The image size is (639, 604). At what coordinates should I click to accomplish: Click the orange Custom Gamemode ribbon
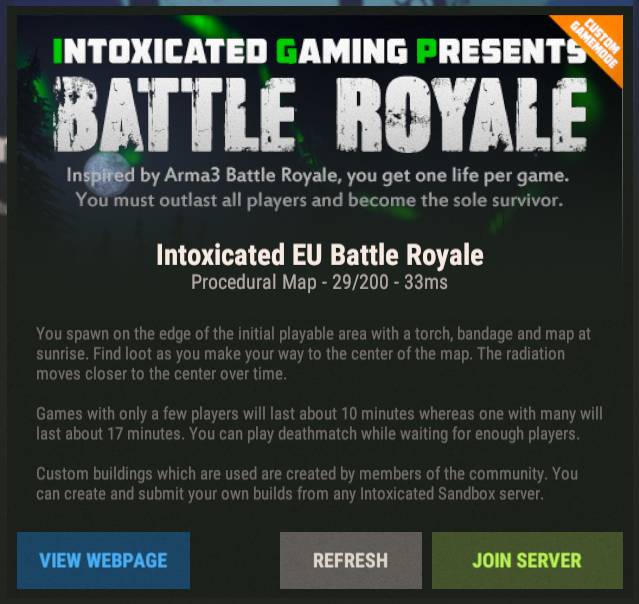coord(596,43)
